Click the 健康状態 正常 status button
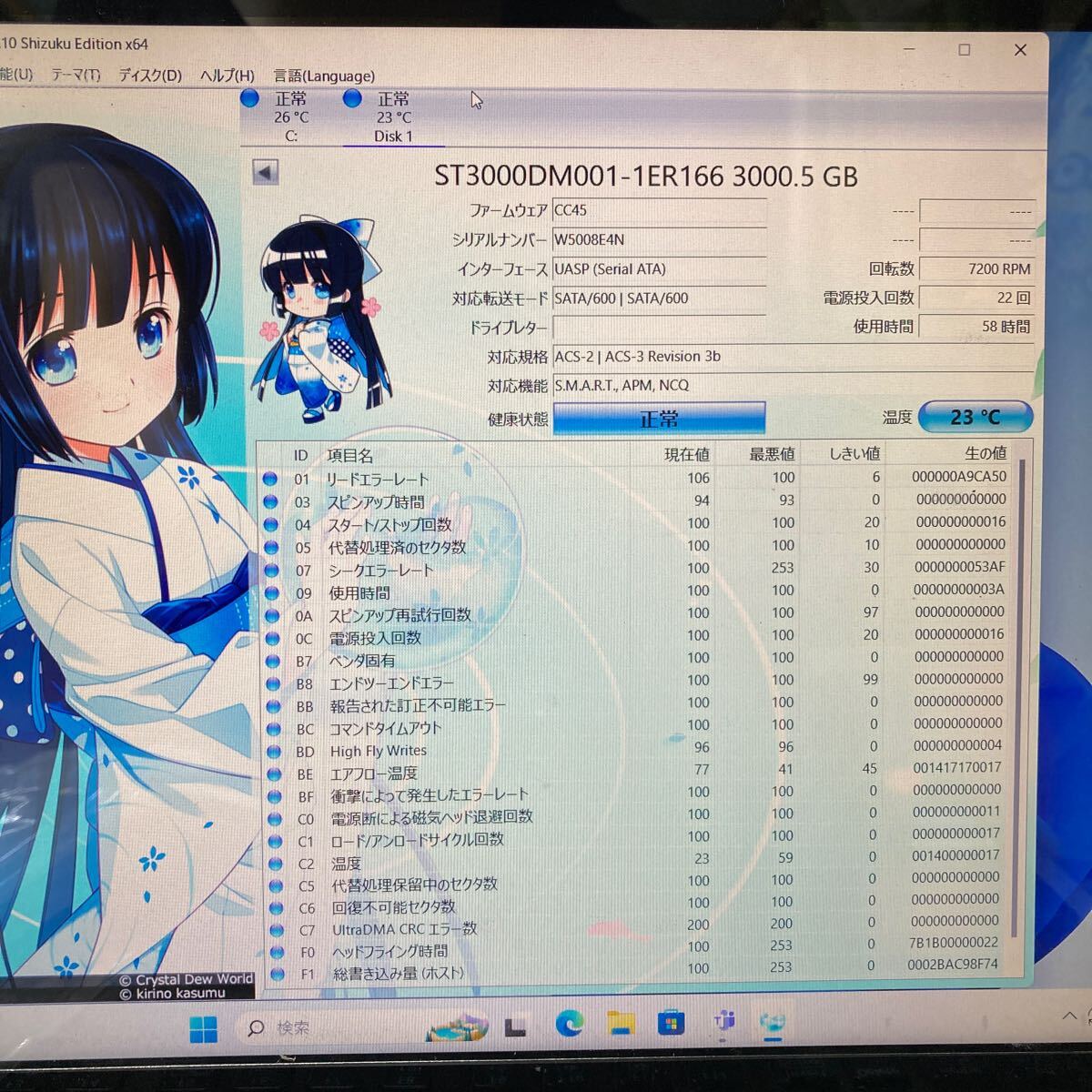The height and width of the screenshot is (1092, 1092). 659,419
